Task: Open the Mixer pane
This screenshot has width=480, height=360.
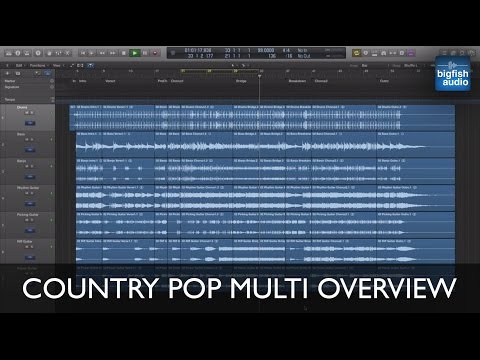Action: click(58, 53)
